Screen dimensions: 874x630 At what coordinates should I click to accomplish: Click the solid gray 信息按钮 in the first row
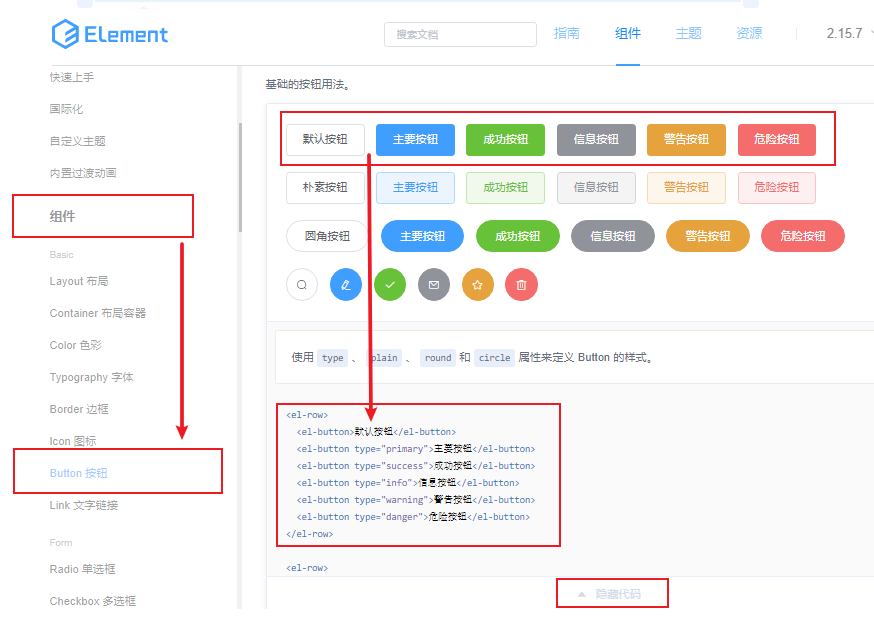[x=596, y=139]
